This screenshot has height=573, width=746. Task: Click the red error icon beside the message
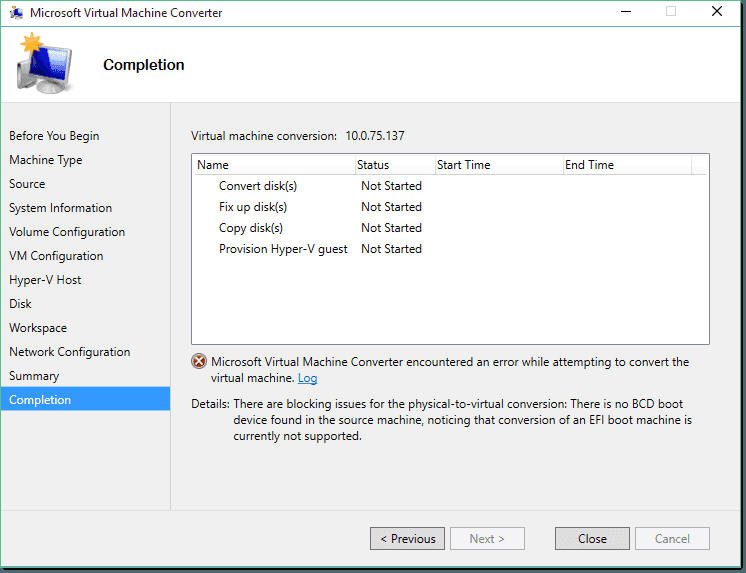point(199,362)
